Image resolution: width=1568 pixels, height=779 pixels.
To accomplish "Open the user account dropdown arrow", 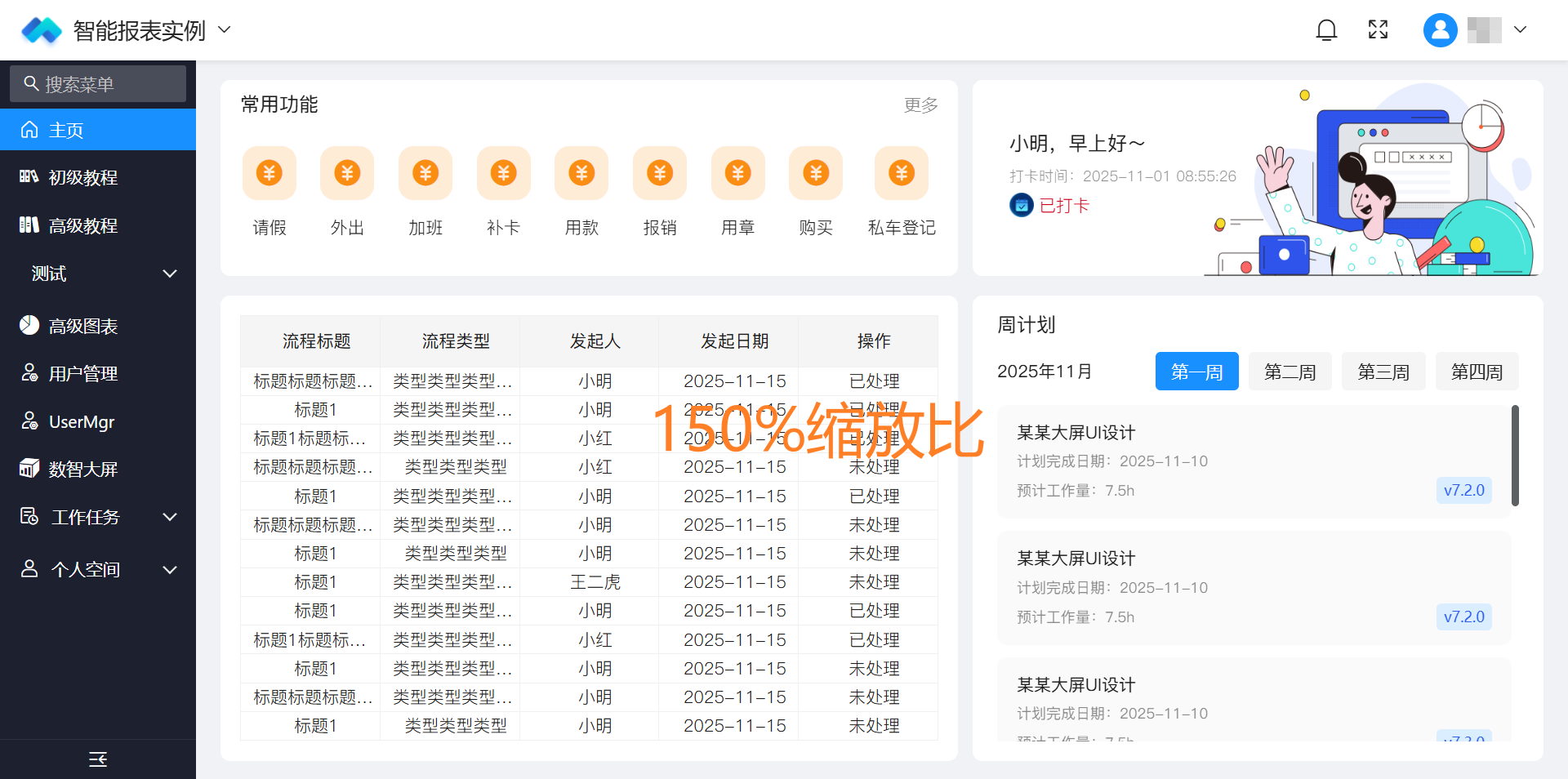I will (x=1520, y=30).
